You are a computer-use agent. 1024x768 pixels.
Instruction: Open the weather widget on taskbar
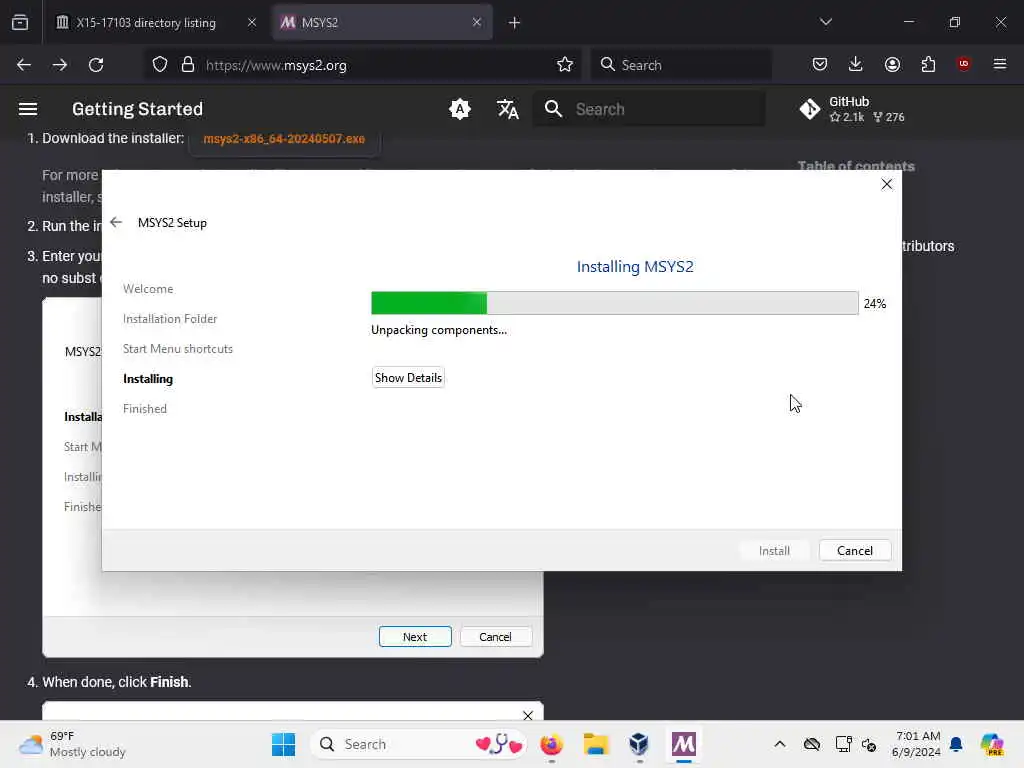click(x=72, y=744)
